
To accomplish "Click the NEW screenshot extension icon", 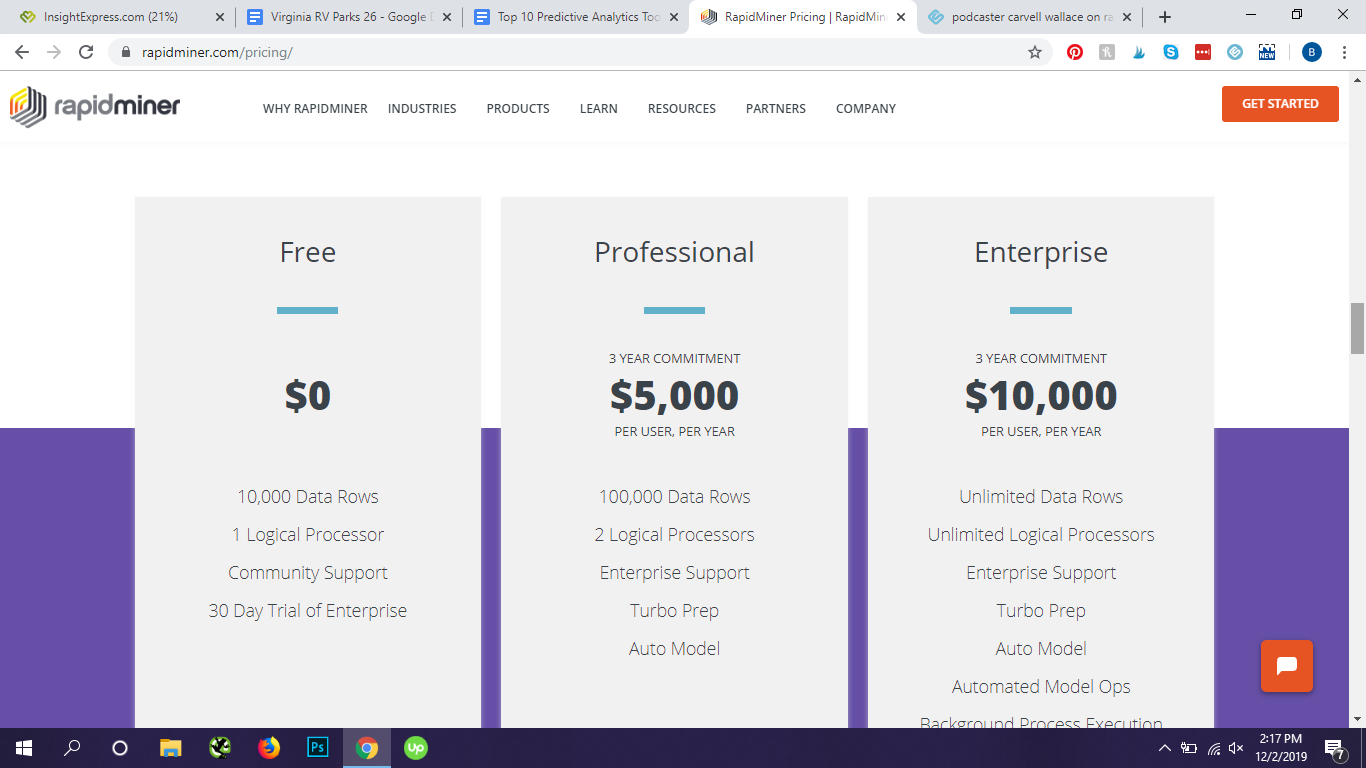I will click(1267, 52).
